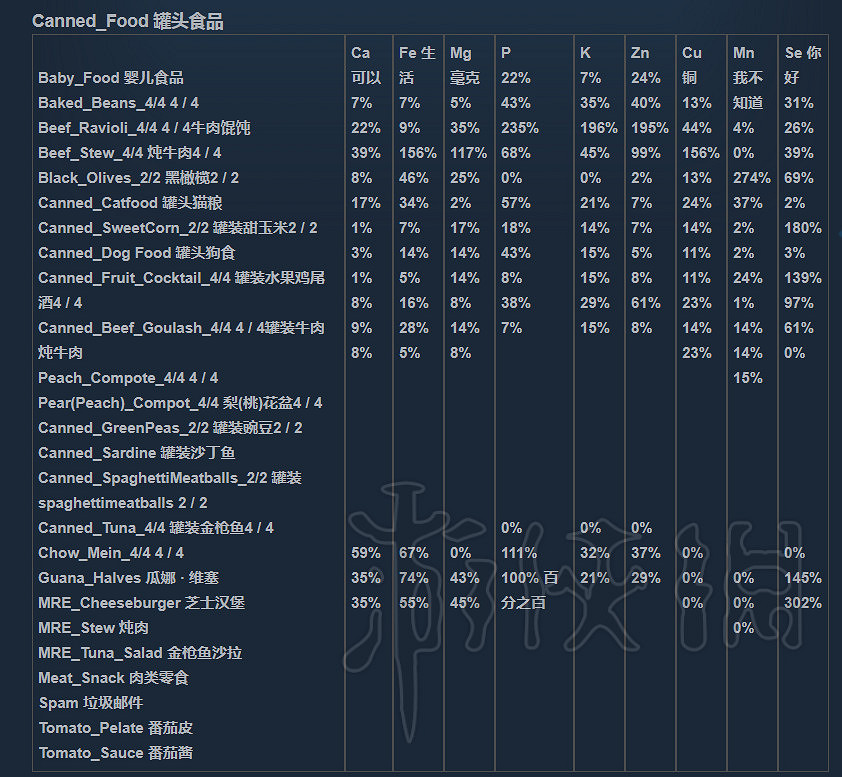Click the Black_Olives row label
Image resolution: width=842 pixels, height=777 pixels.
138,178
